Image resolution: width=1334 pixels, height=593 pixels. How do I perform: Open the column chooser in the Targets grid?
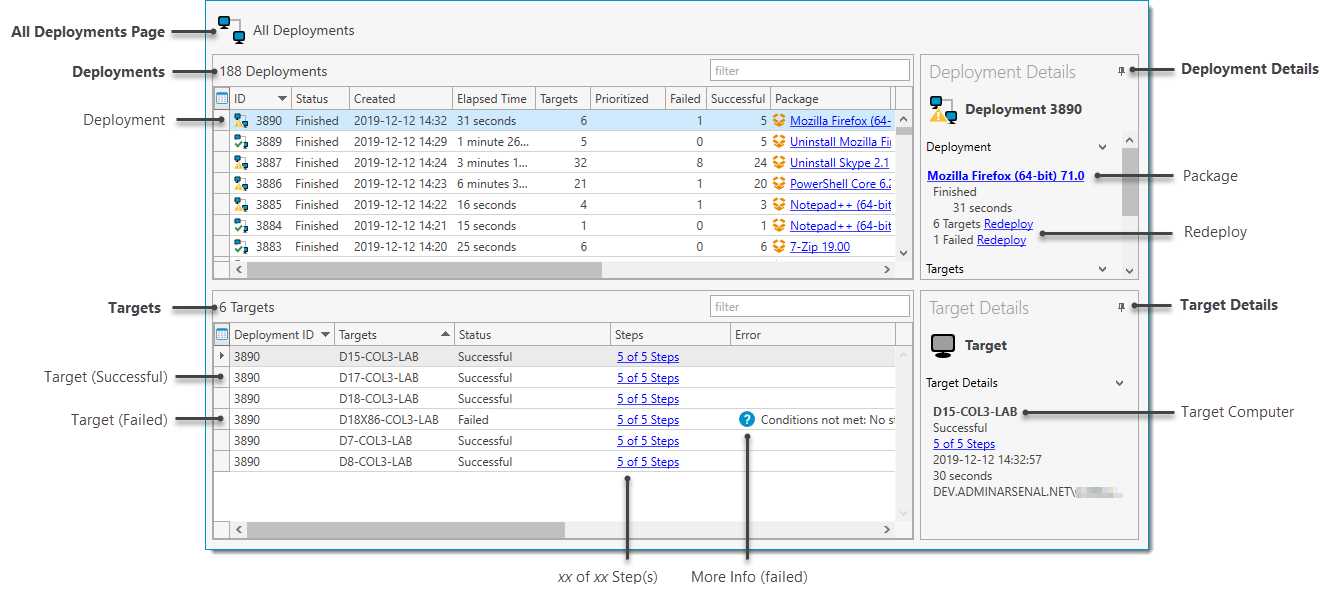pos(222,335)
